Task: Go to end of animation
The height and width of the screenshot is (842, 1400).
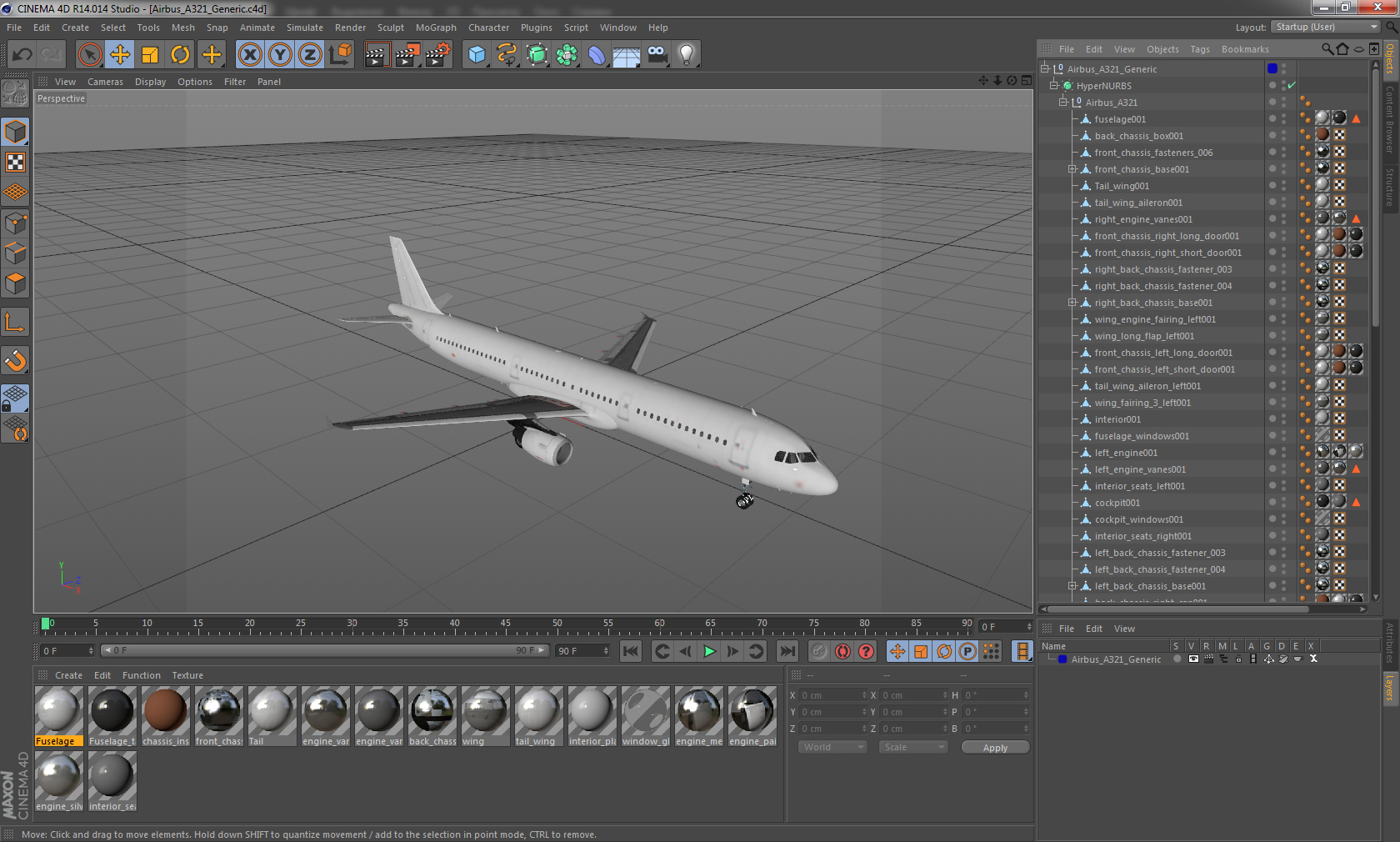Action: tap(787, 651)
